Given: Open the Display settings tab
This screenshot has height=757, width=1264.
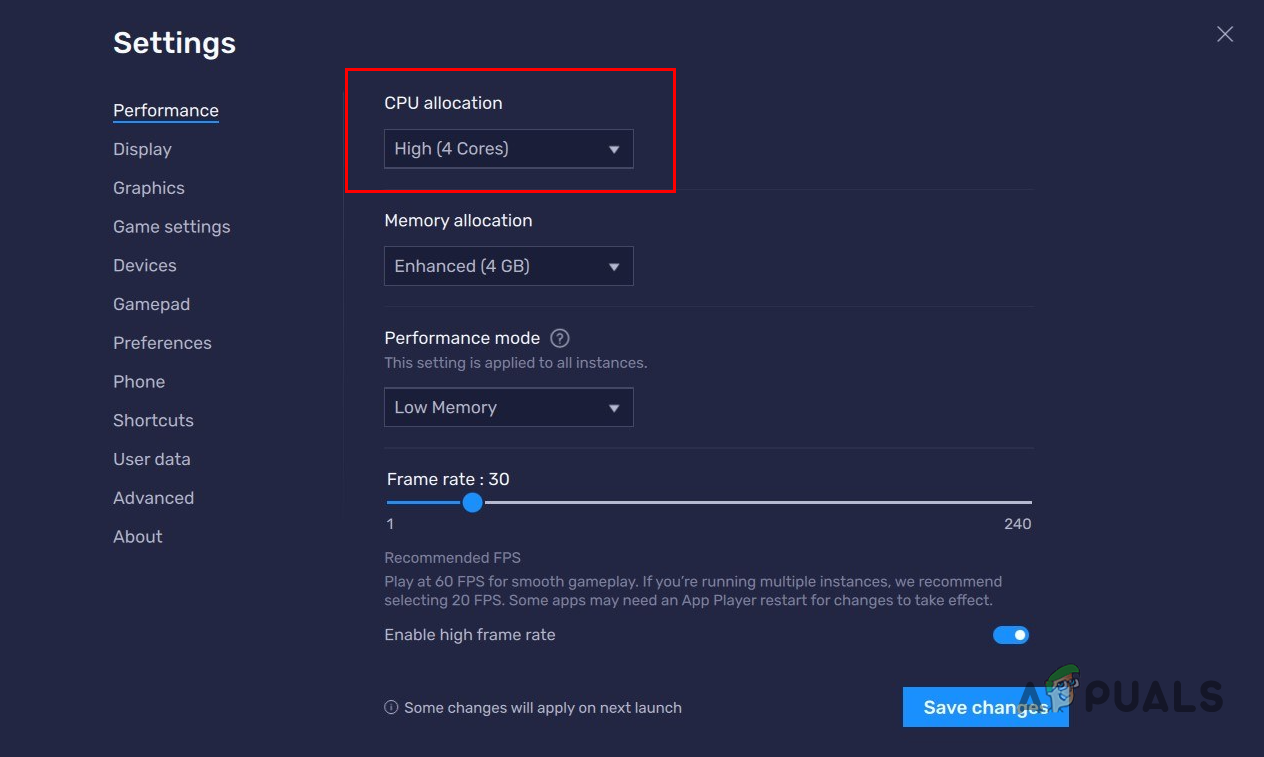Looking at the screenshot, I should click(142, 149).
